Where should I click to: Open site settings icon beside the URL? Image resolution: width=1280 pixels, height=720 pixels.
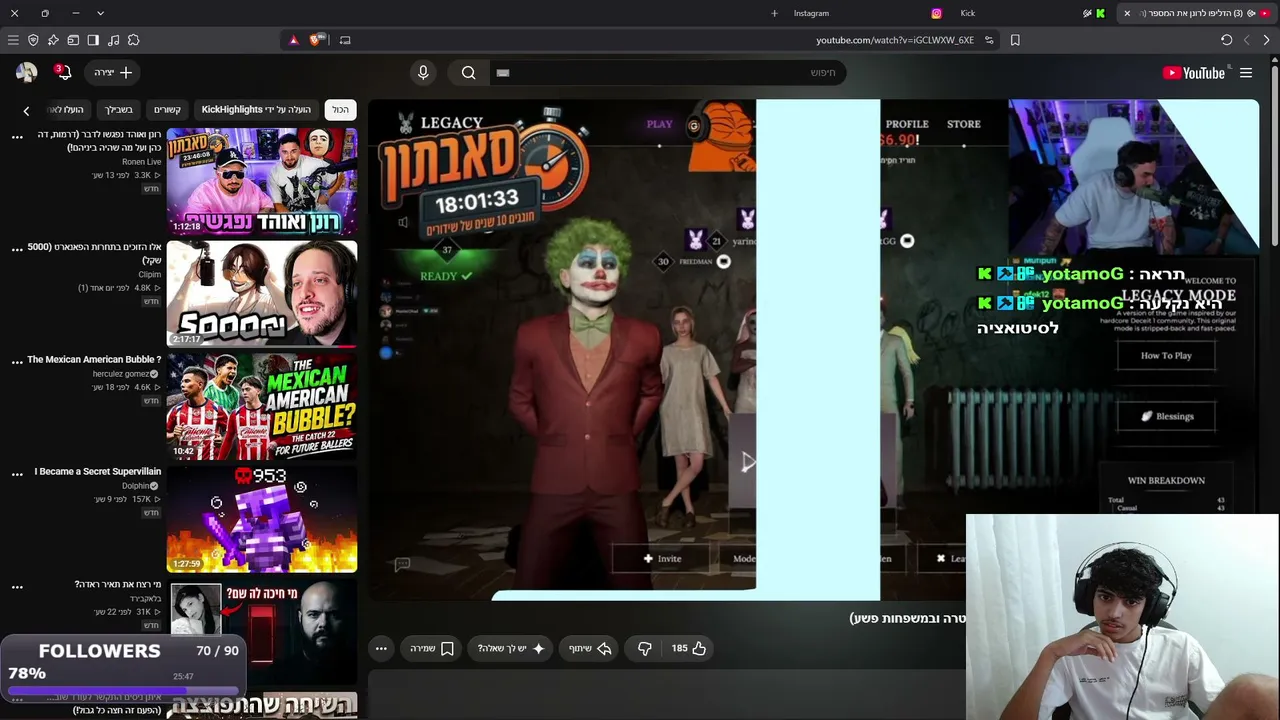[989, 40]
